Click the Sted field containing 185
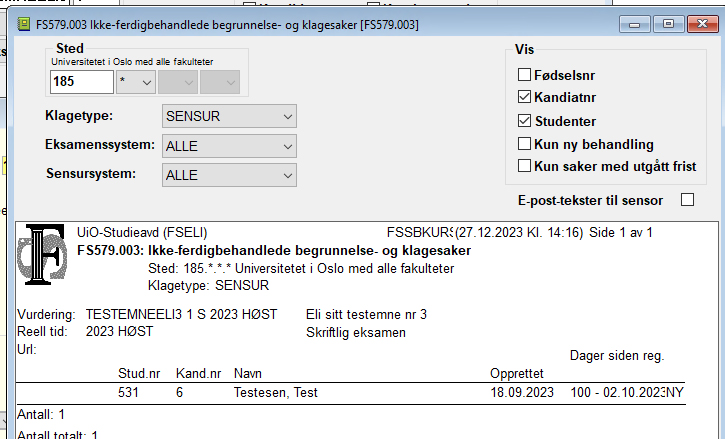Screen dimensions: 725x439 pyautogui.click(x=82, y=82)
